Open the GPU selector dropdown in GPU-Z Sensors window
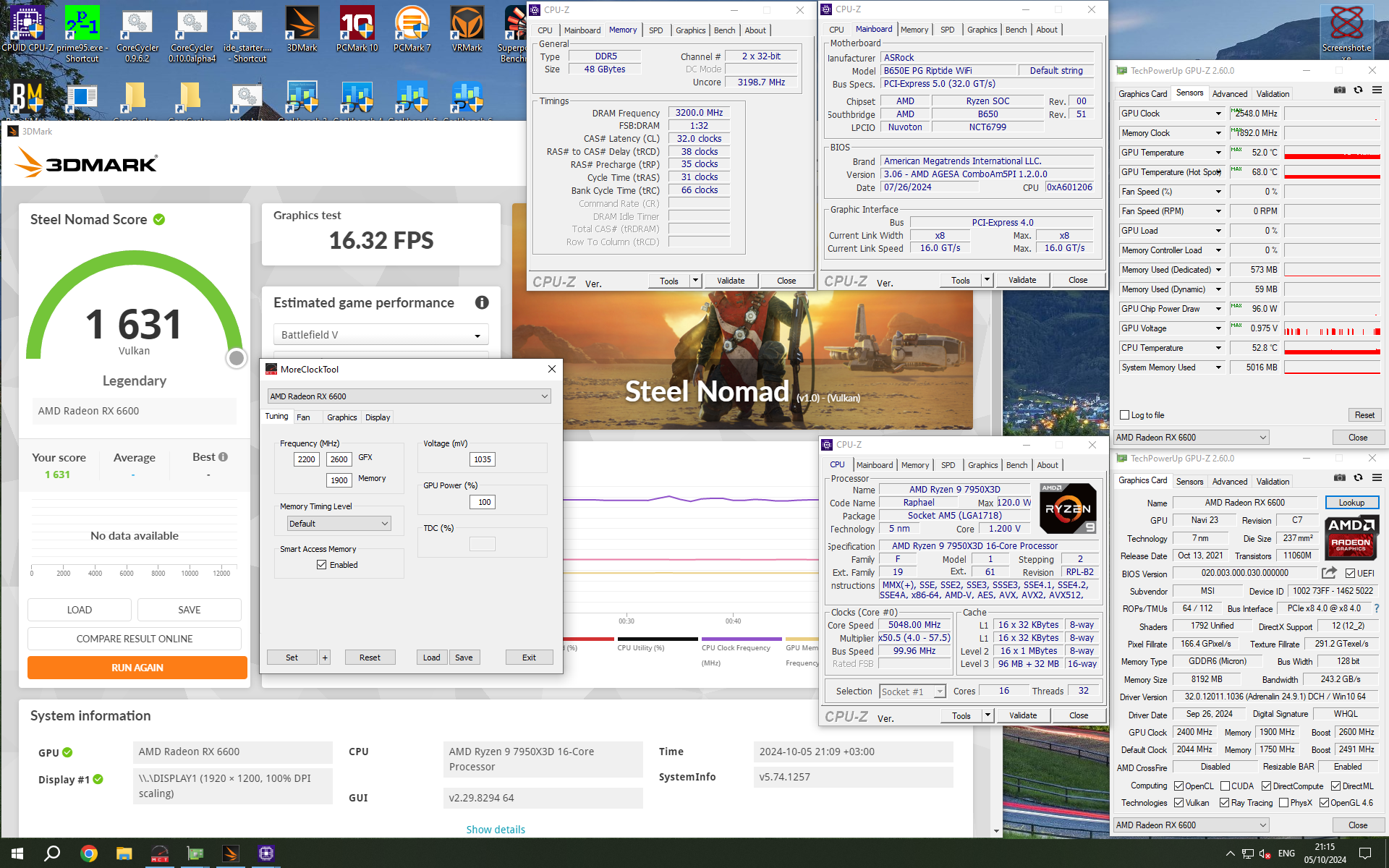The height and width of the screenshot is (868, 1389). coord(1192,438)
